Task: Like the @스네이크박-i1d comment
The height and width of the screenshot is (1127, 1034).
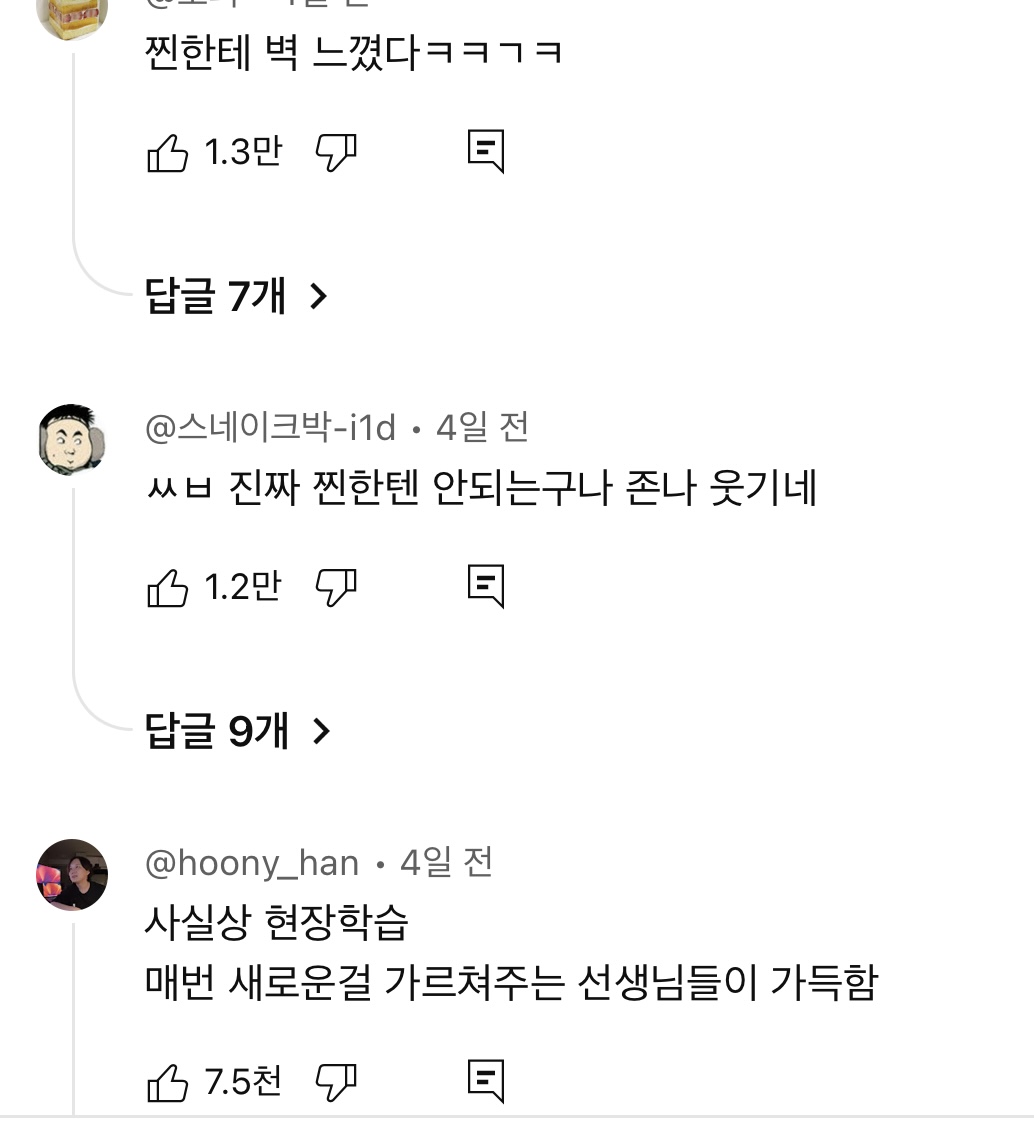Action: tap(167, 587)
